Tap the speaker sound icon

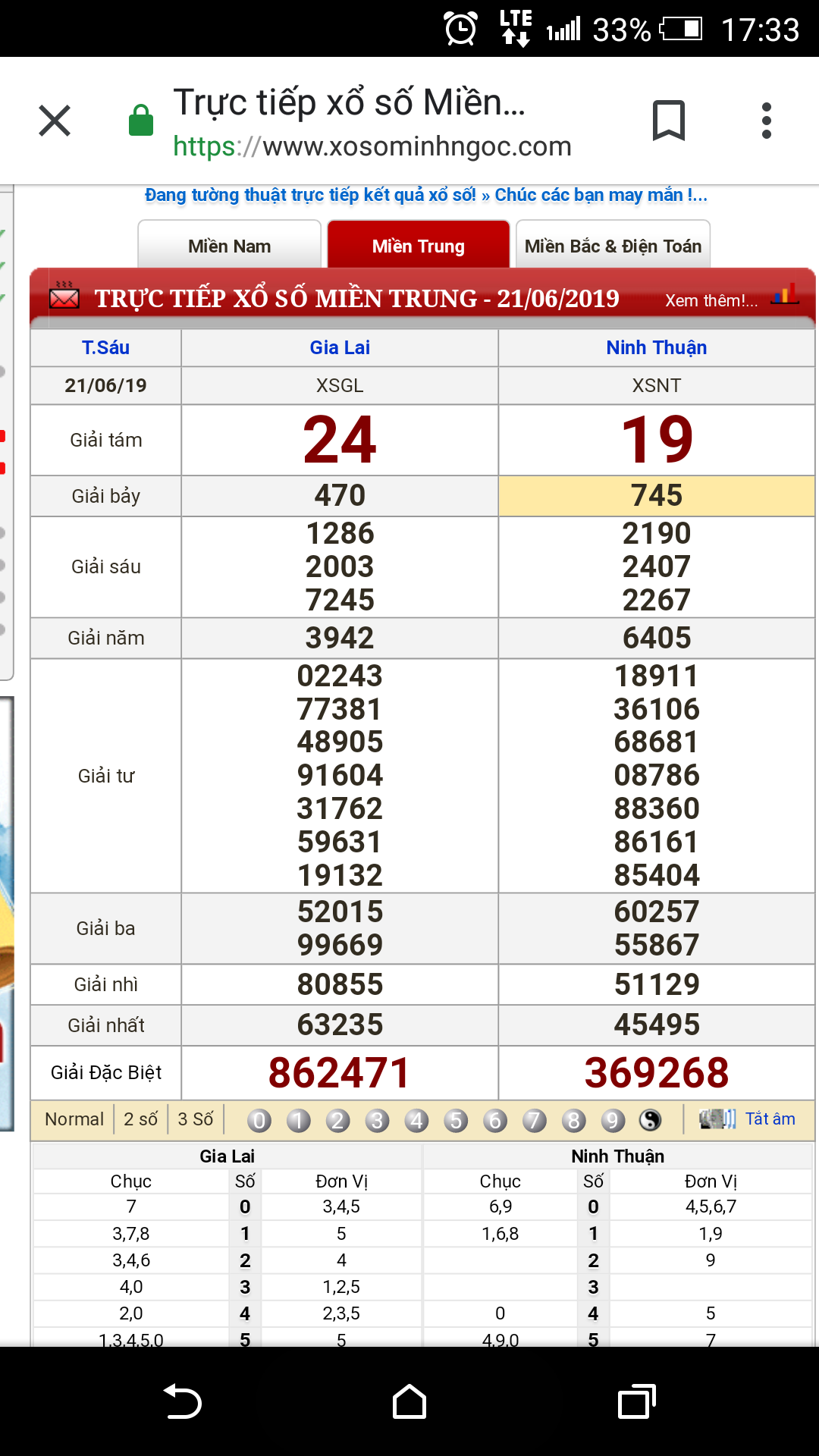coord(717,1119)
